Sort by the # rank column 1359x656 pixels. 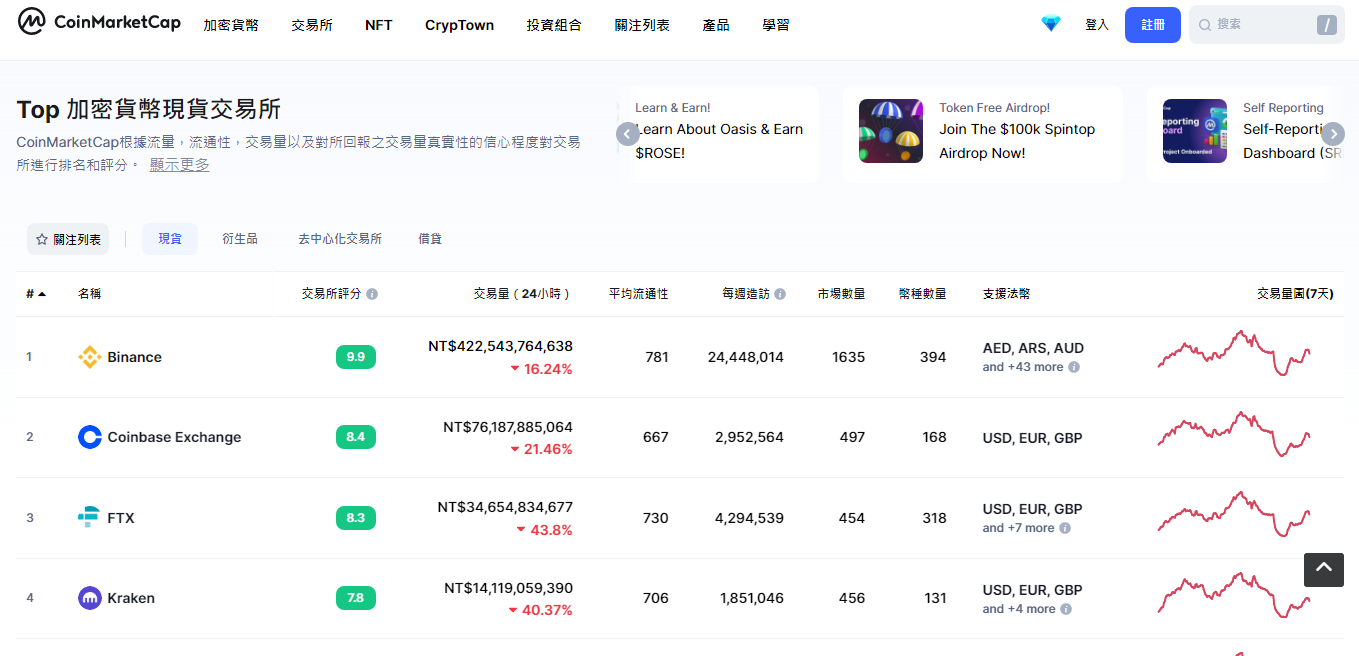(x=36, y=294)
